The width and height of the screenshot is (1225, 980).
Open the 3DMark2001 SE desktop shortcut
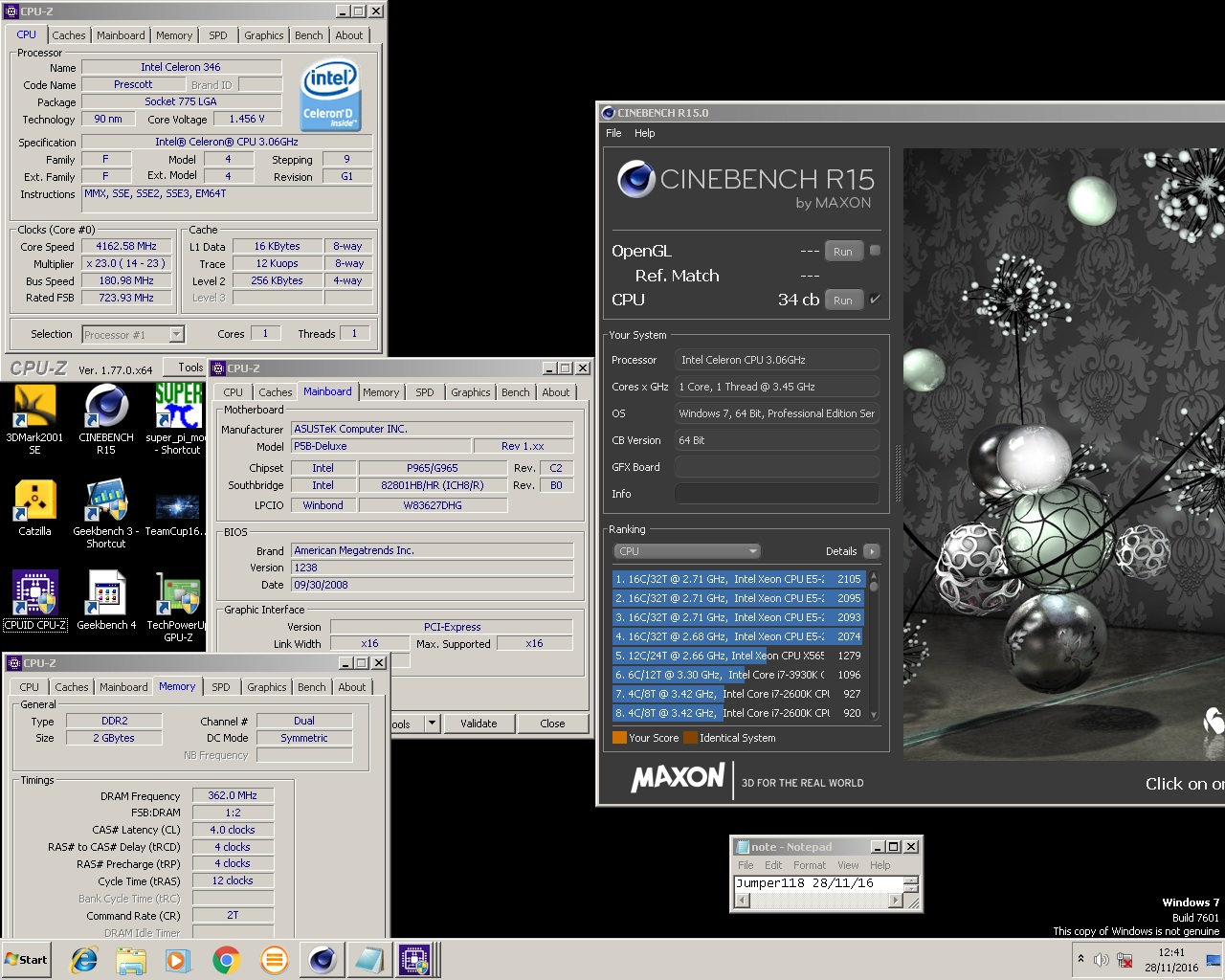(34, 419)
